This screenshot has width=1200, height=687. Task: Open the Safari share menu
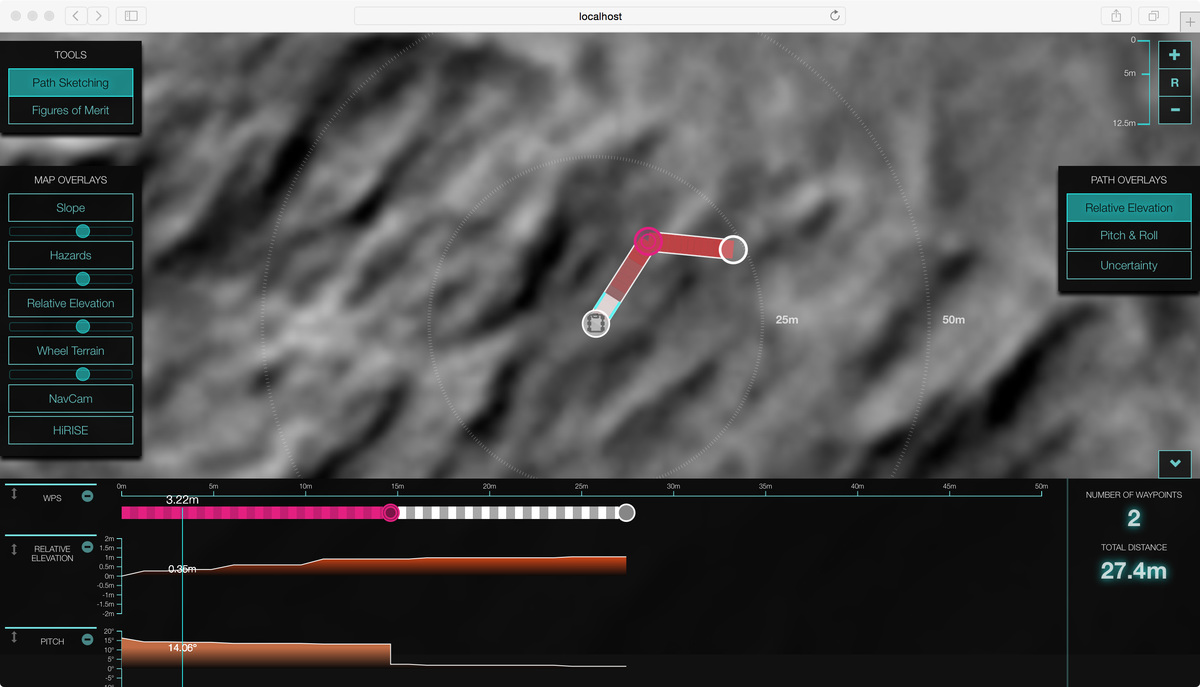point(1116,16)
